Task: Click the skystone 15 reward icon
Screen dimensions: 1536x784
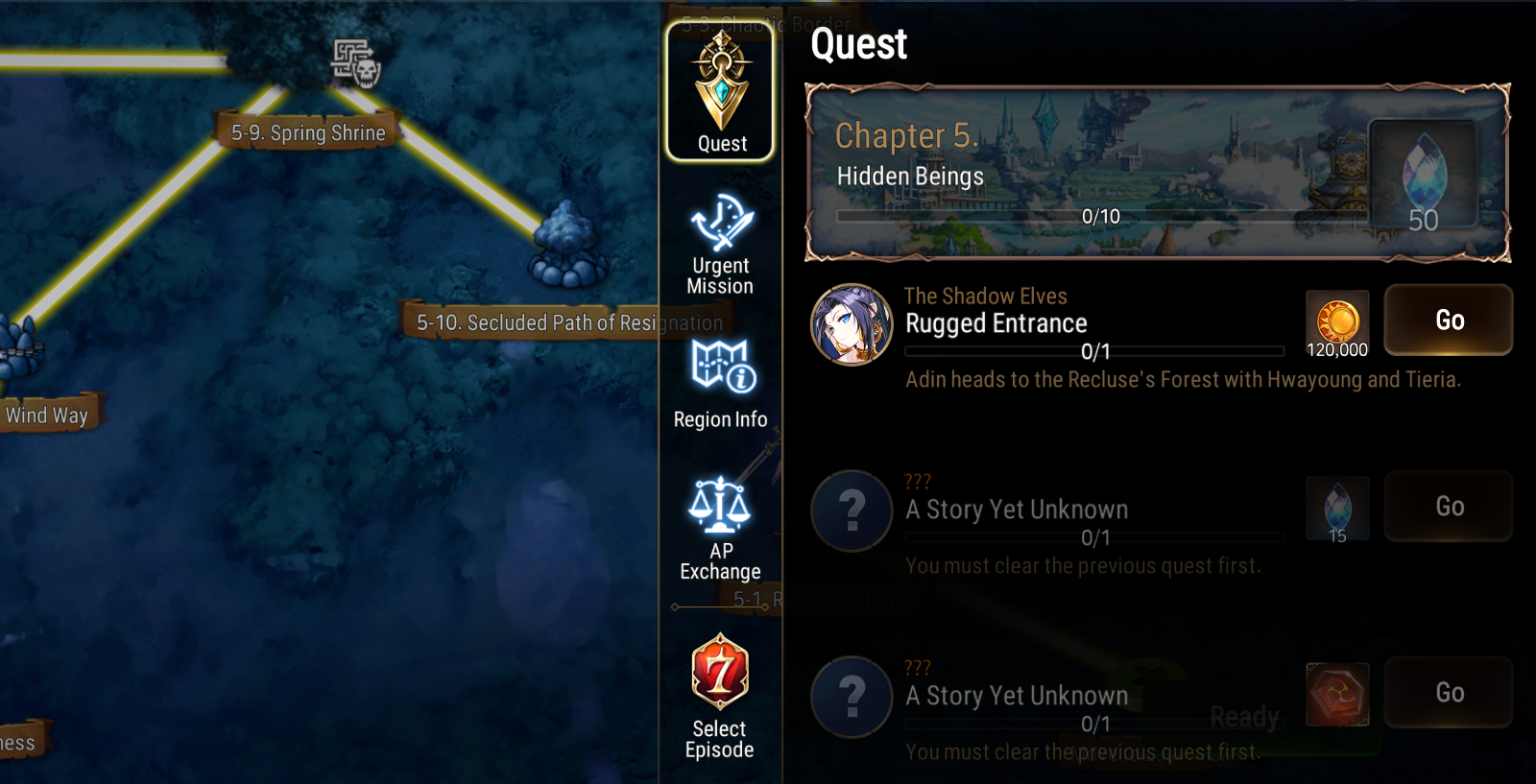Action: [x=1337, y=509]
